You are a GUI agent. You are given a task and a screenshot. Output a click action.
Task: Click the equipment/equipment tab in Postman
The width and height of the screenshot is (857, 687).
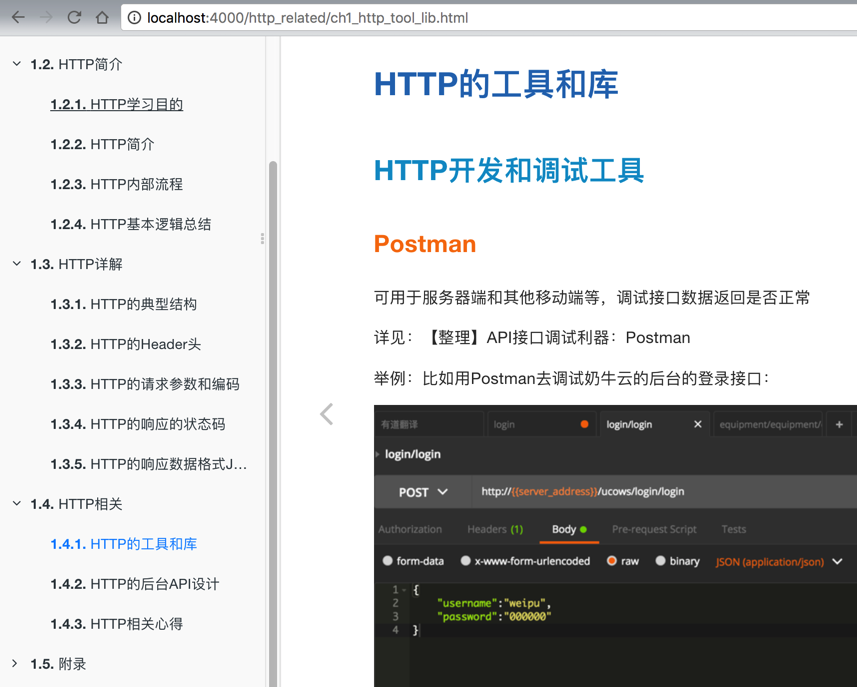pyautogui.click(x=768, y=424)
